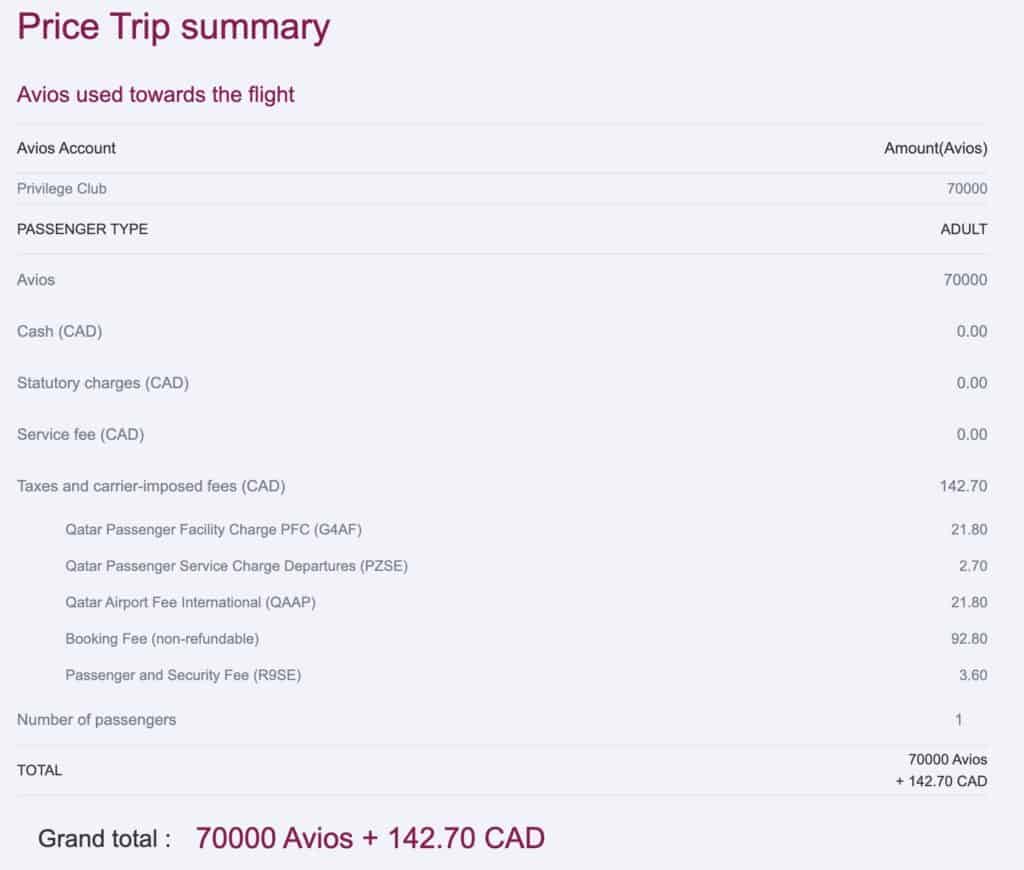
Task: Click the Avios Account column header
Action: tap(66, 148)
